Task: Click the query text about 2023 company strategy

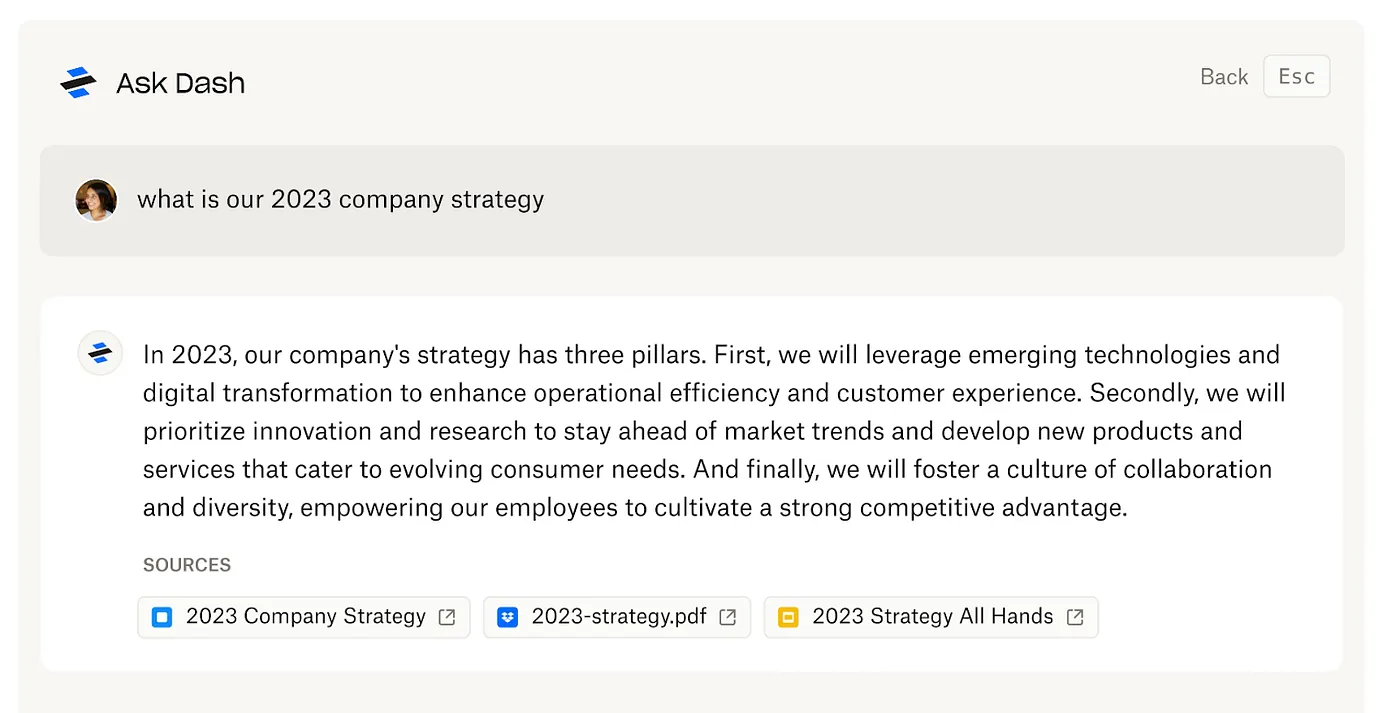Action: click(x=340, y=199)
